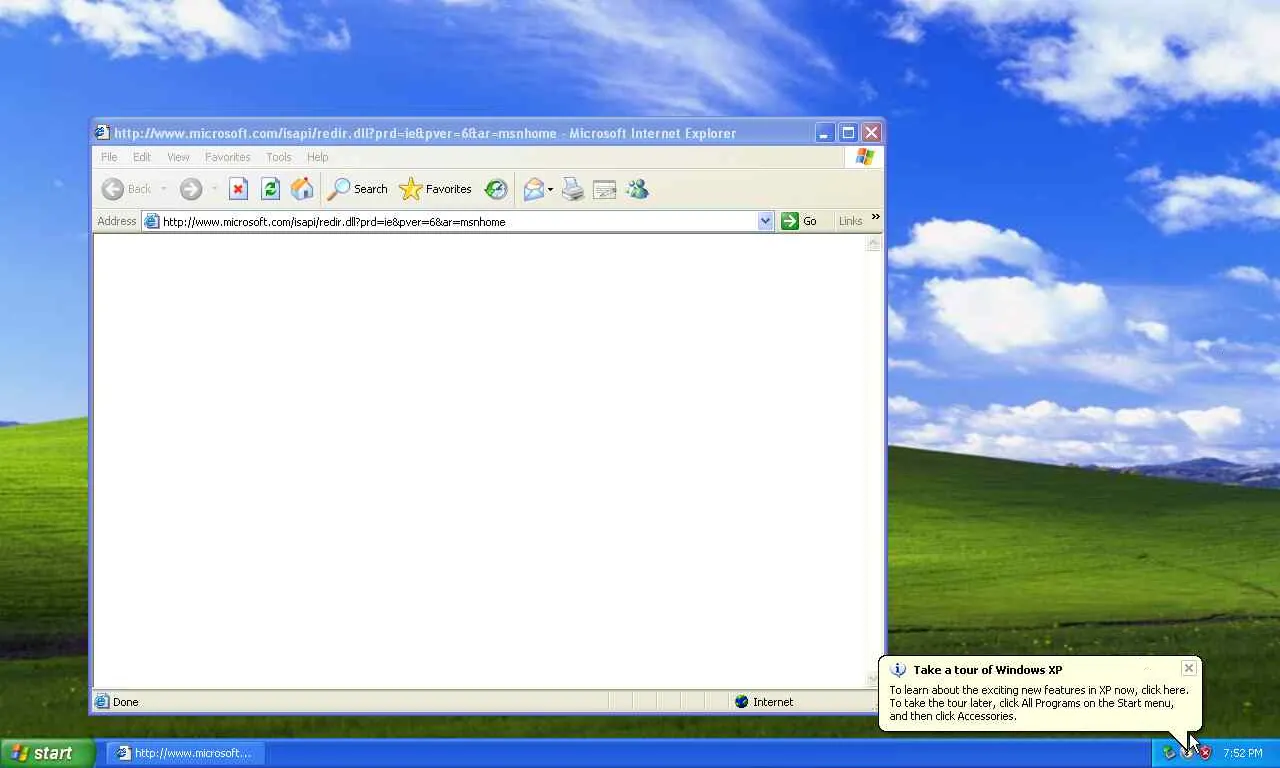The image size is (1280, 768).
Task: Open the Search pane from the toolbar
Action: click(358, 189)
